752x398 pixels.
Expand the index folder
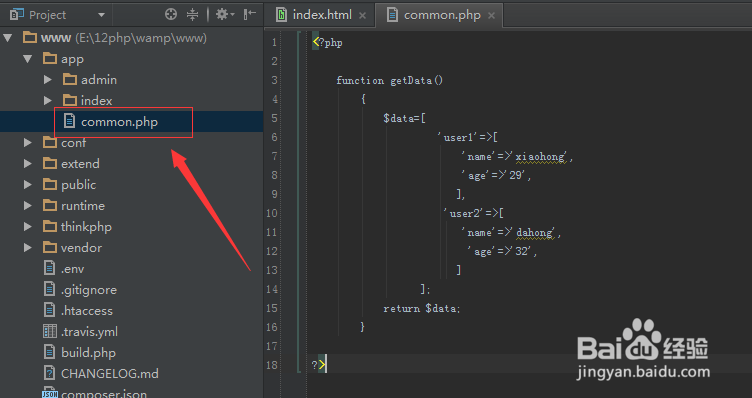pos(47,101)
